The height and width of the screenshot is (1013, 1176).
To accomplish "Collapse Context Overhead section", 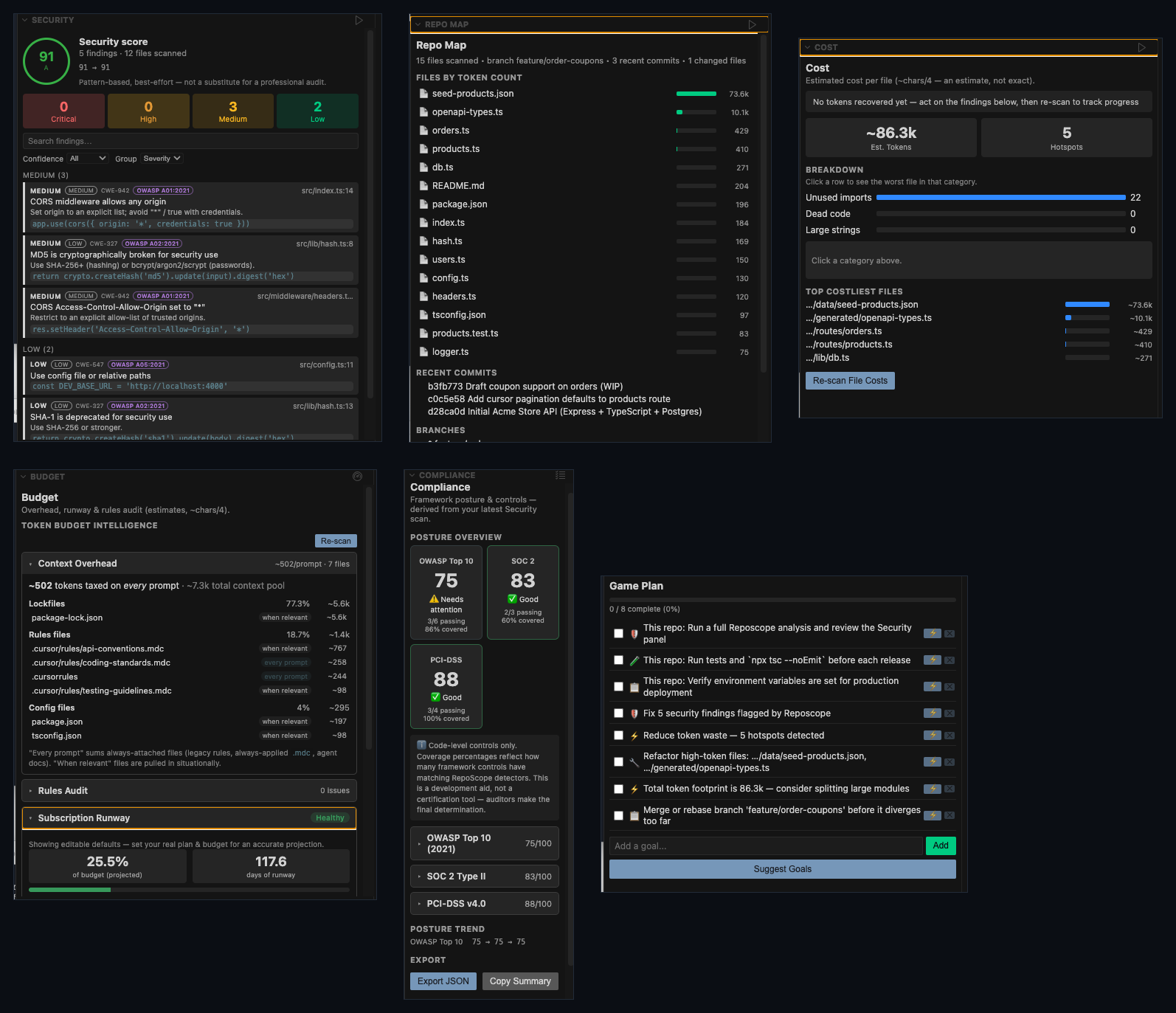I will click(x=189, y=564).
